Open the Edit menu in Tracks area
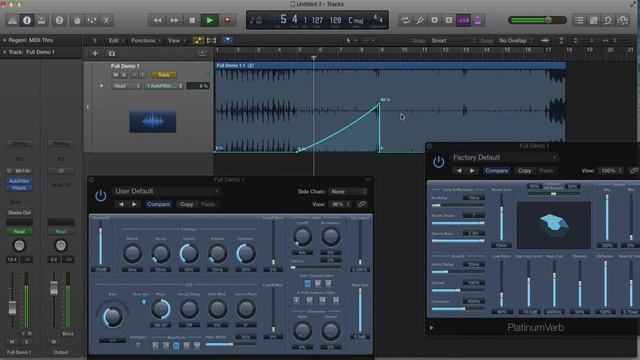Screen dimensions: 640x360 coord(116,40)
